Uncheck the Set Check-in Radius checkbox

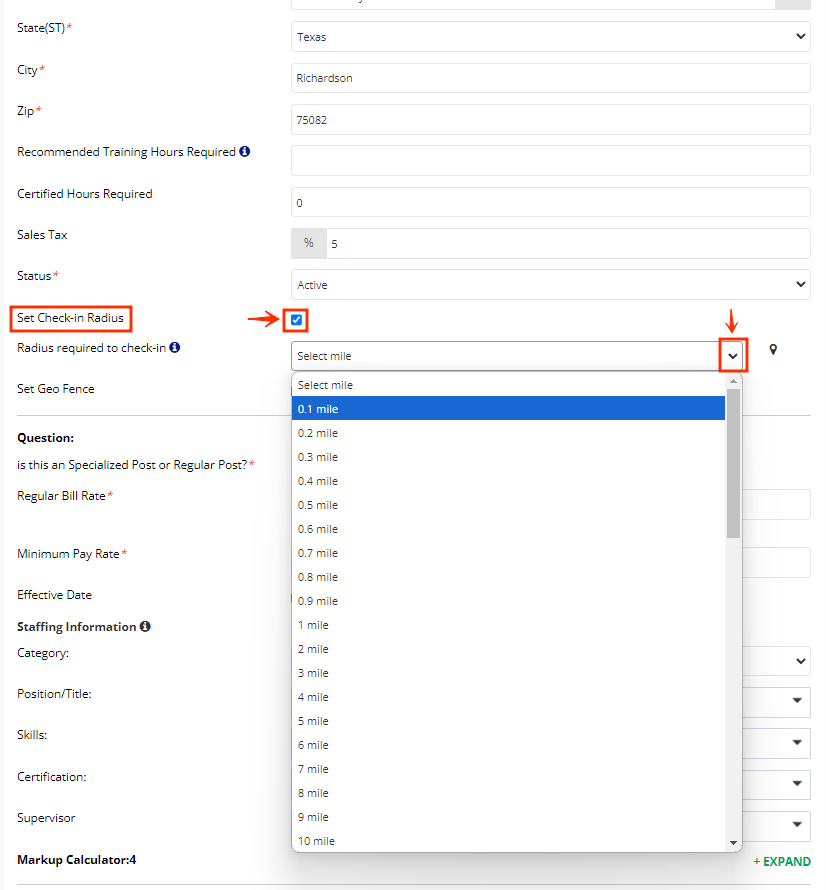296,320
